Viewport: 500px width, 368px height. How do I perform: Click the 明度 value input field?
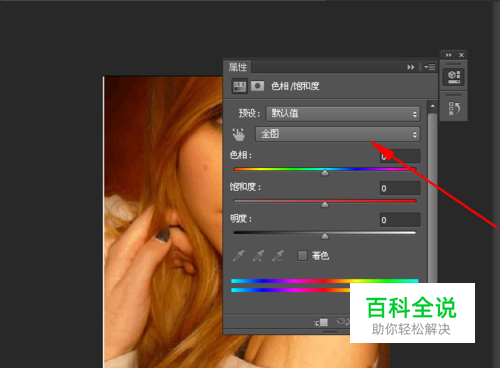pyautogui.click(x=400, y=220)
